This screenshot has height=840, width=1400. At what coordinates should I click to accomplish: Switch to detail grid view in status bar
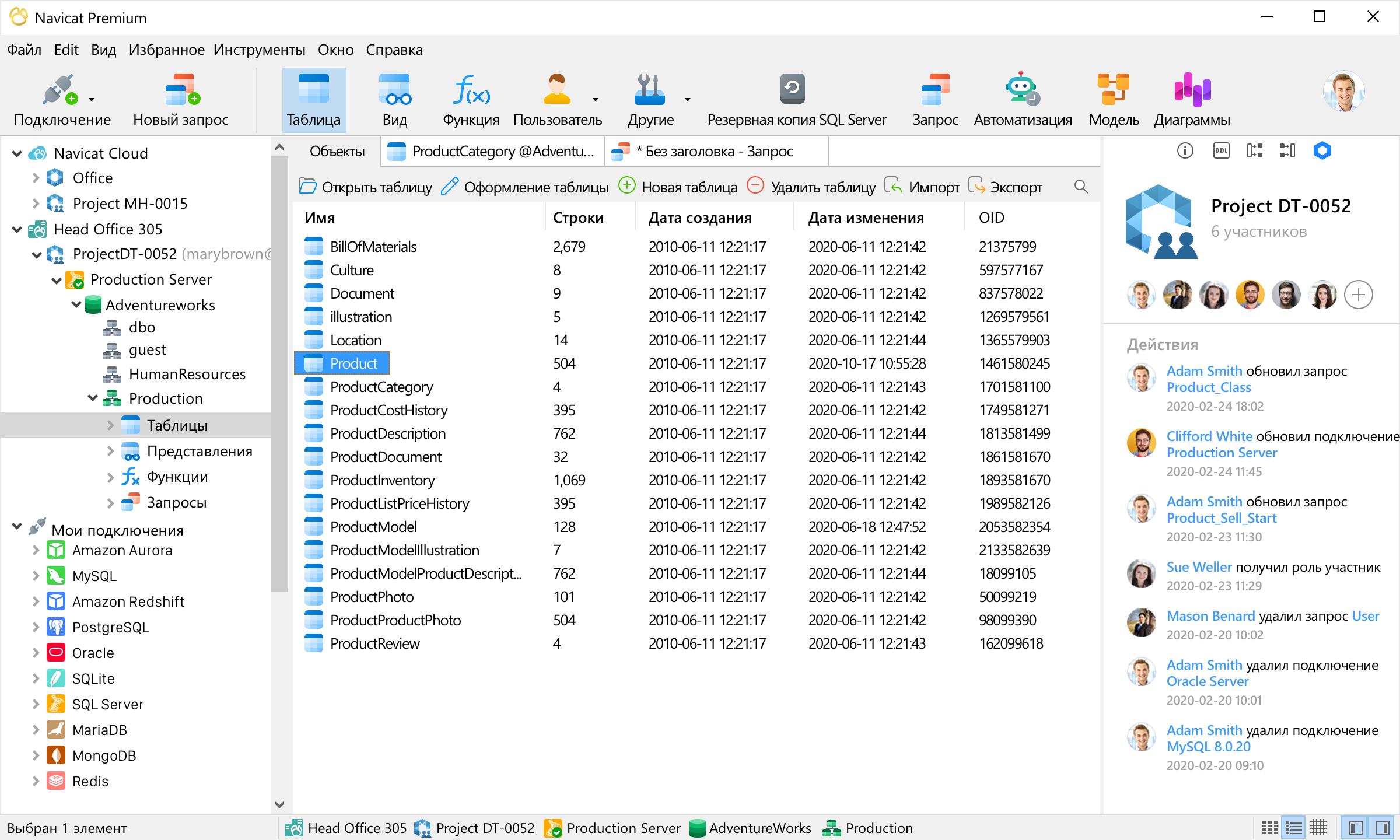(x=1318, y=827)
